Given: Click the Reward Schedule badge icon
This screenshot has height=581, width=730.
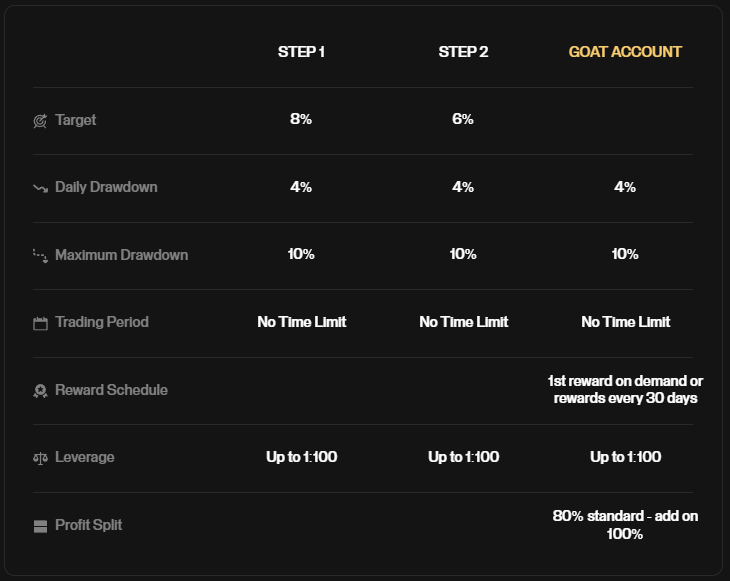Looking at the screenshot, I should tap(41, 391).
